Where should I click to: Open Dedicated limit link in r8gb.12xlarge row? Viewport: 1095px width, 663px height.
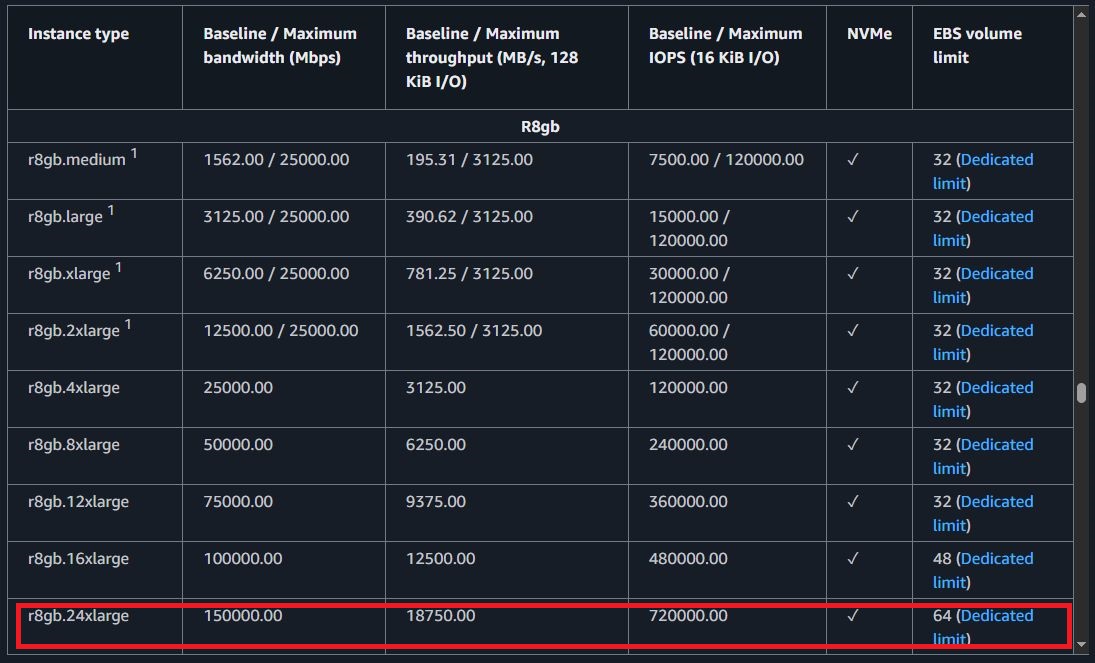996,502
